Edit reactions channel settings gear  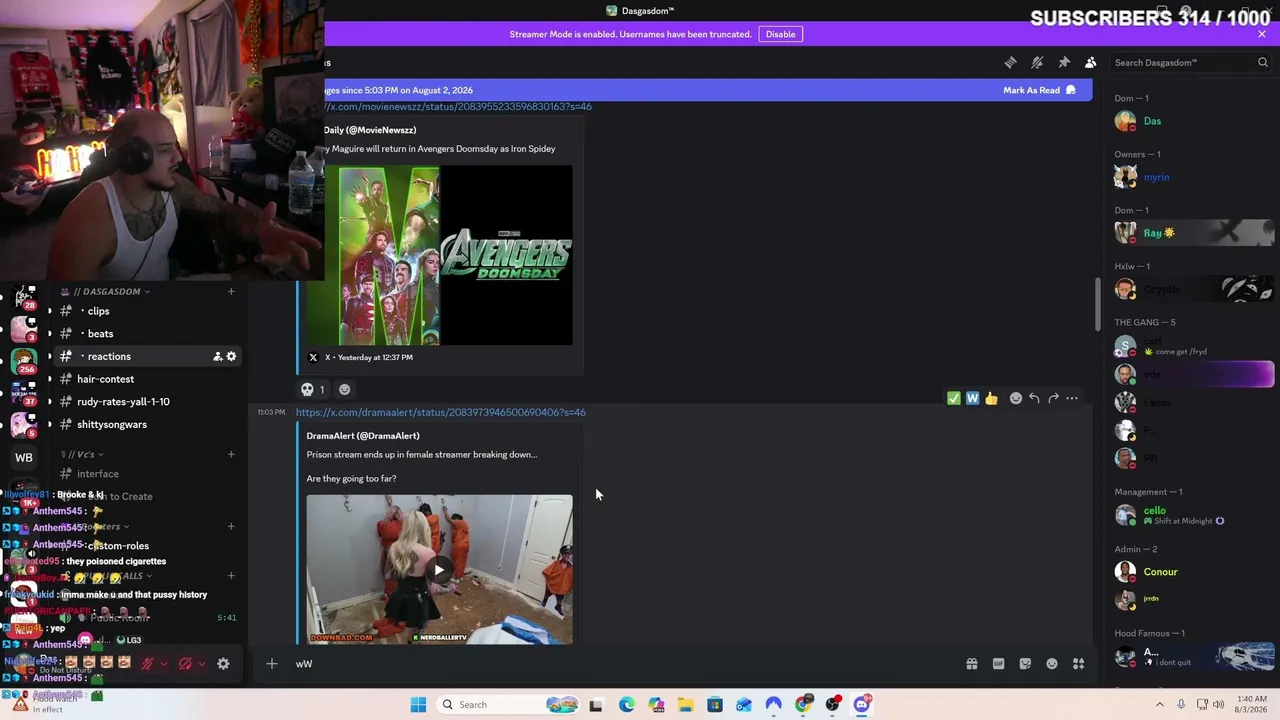tap(231, 356)
